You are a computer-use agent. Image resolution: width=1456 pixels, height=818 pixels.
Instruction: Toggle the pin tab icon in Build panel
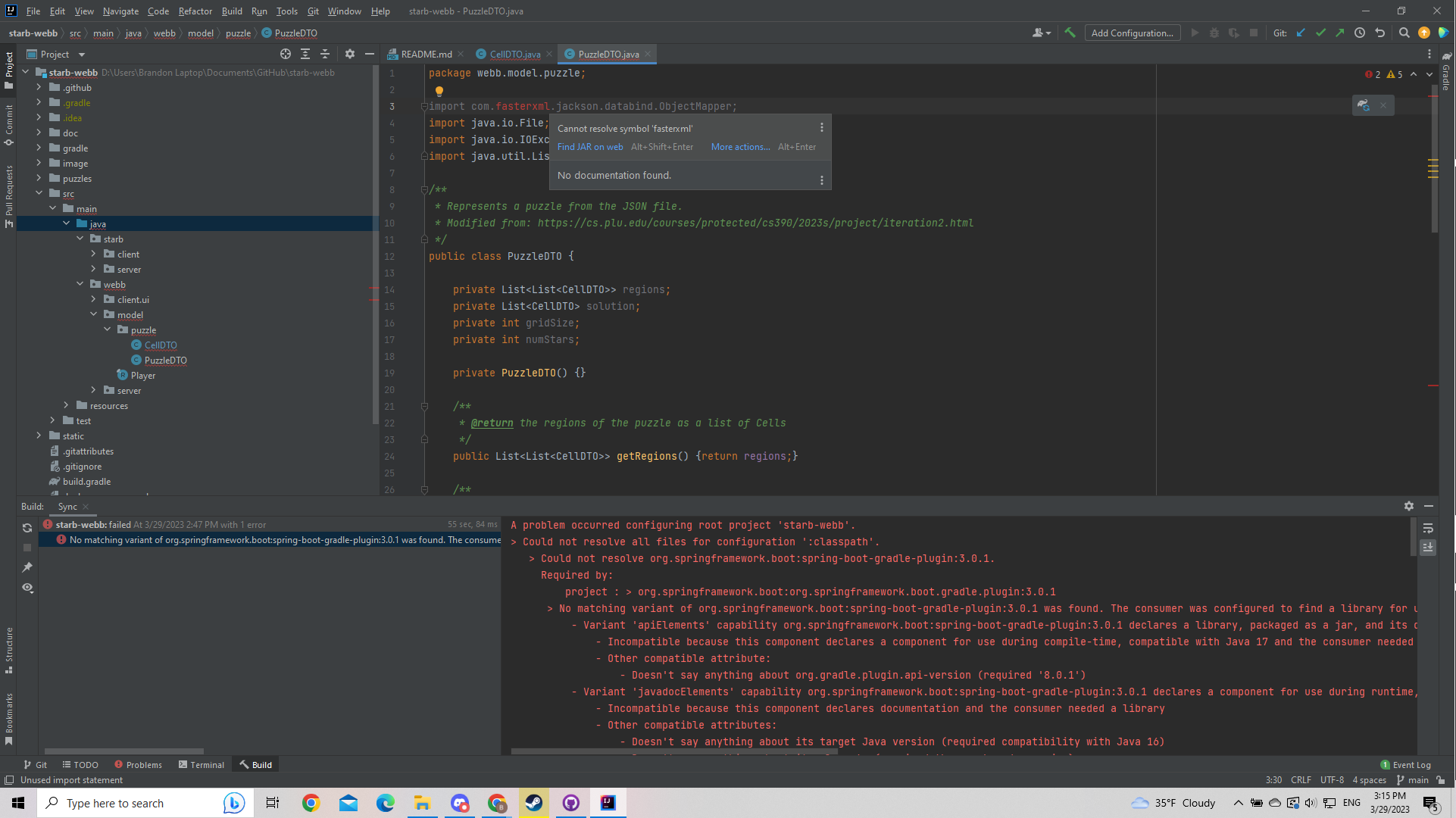click(27, 567)
